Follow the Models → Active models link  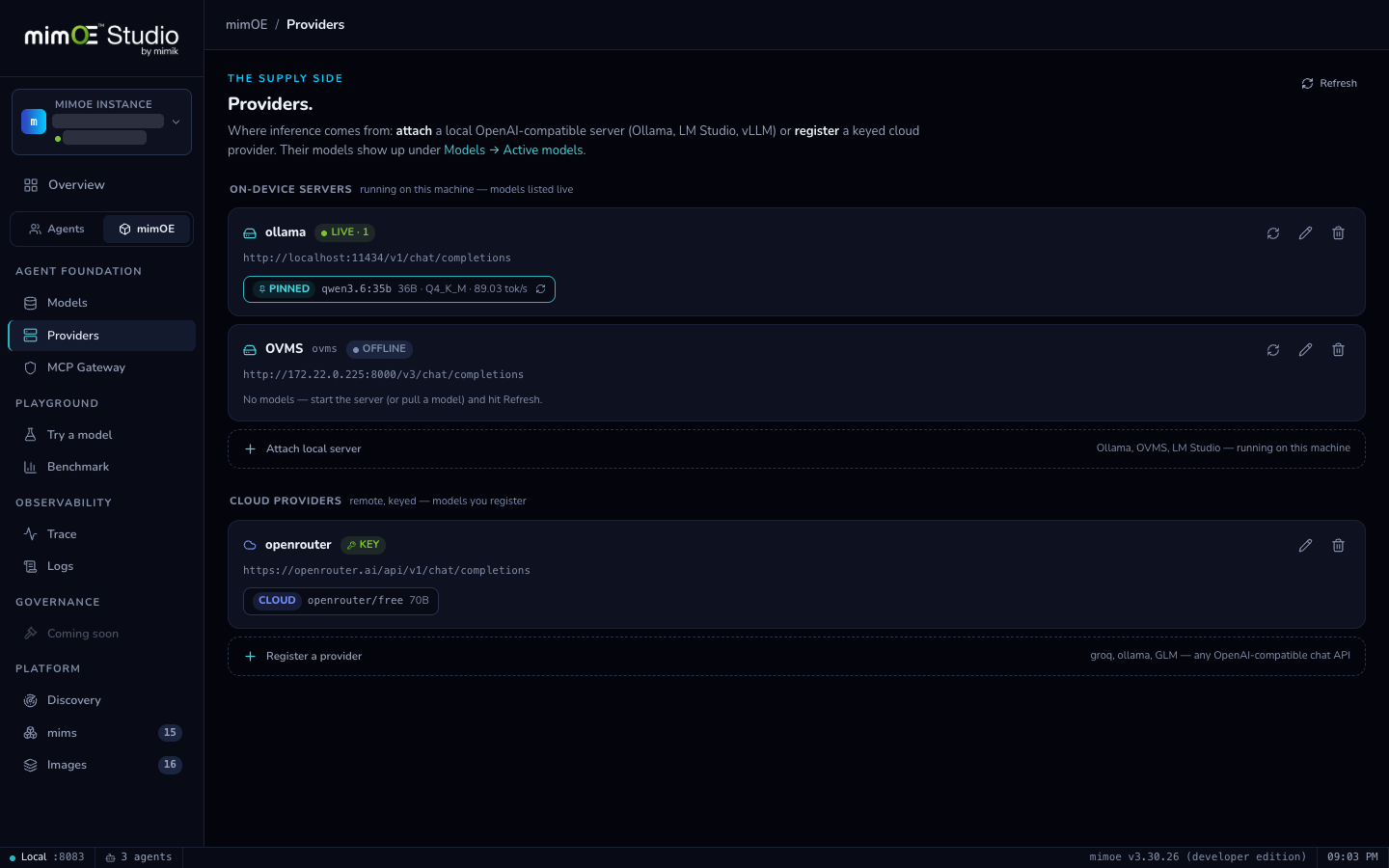513,150
